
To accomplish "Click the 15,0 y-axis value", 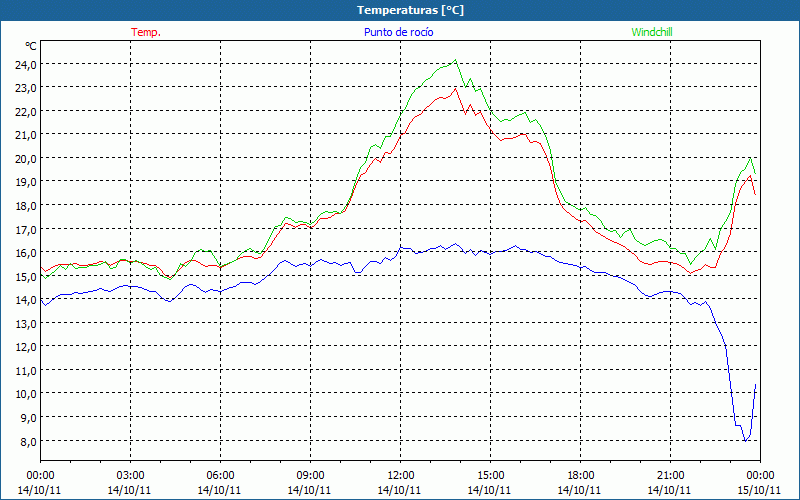I will pos(26,277).
